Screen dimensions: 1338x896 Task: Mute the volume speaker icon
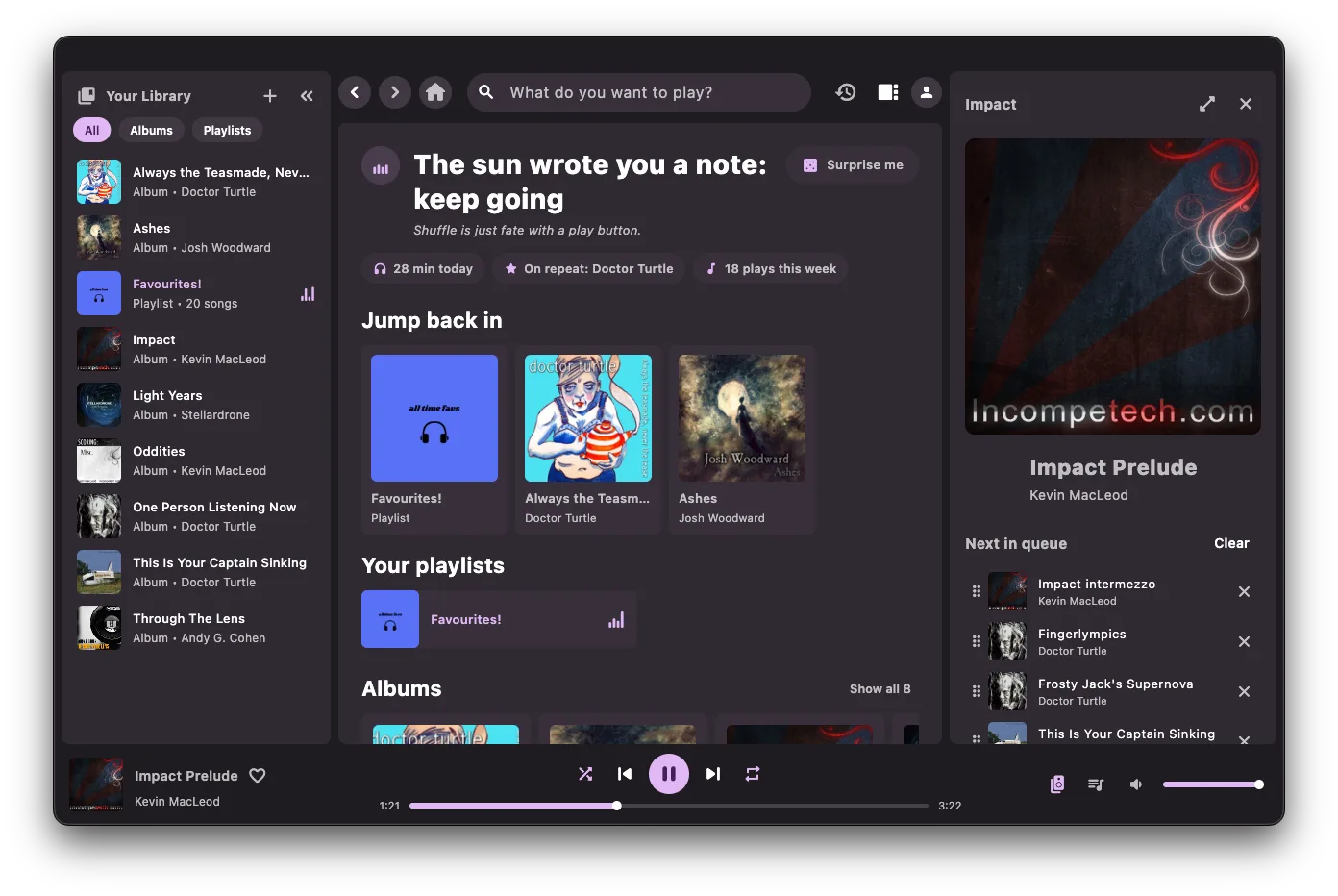click(1136, 784)
